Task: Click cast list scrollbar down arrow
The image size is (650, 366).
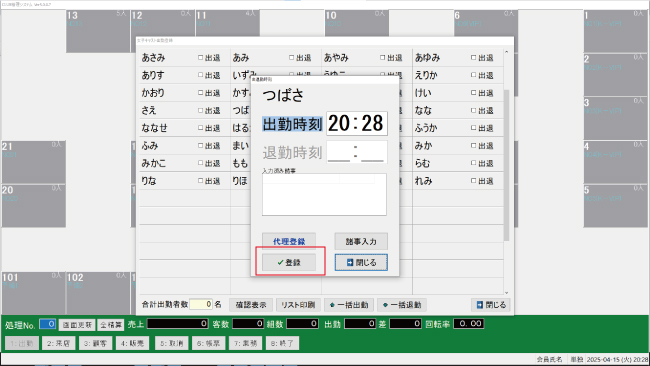Action: pos(506,293)
